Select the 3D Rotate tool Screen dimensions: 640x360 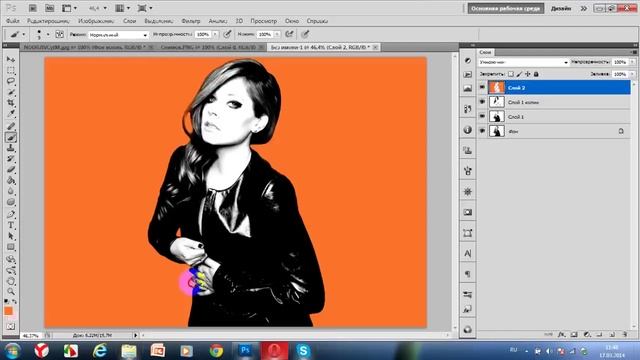click(11, 260)
